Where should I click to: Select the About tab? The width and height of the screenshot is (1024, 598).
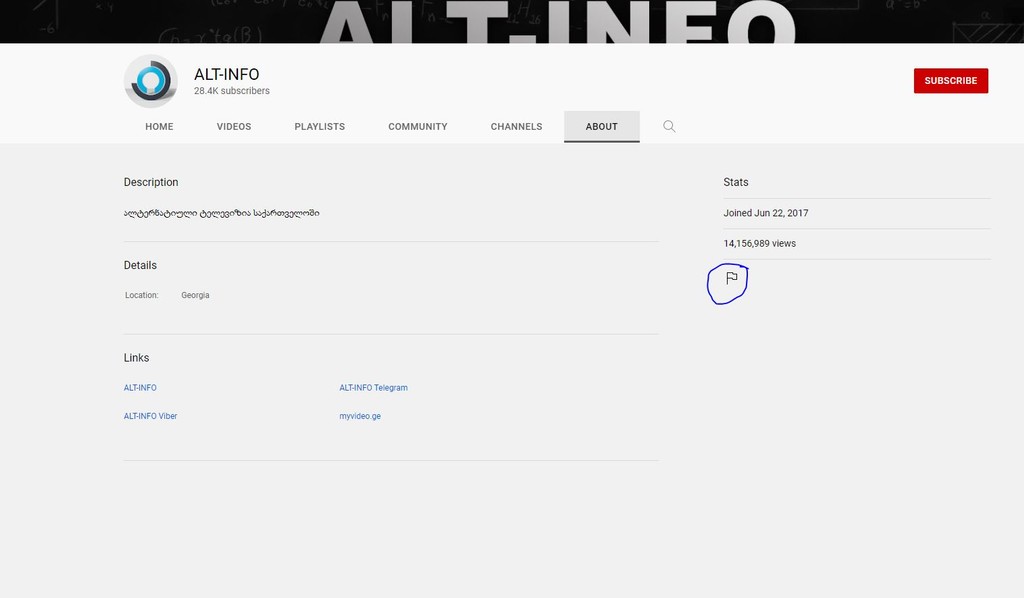click(x=601, y=127)
